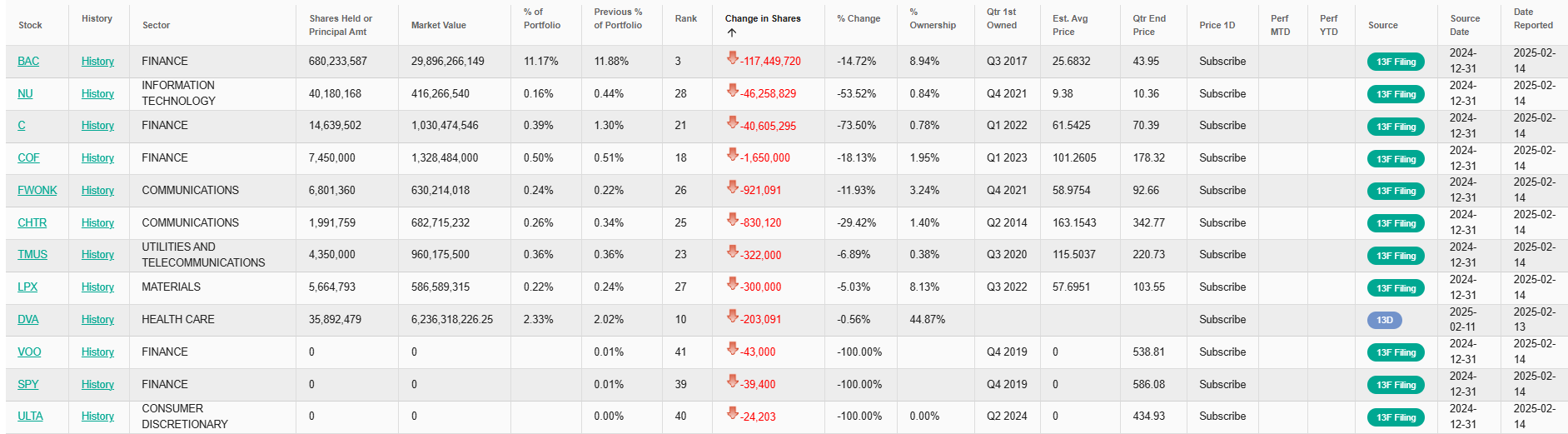Screen dimensions: 1568x434
Task: Click the sort arrow under Change in Shares
Action: coord(731,33)
